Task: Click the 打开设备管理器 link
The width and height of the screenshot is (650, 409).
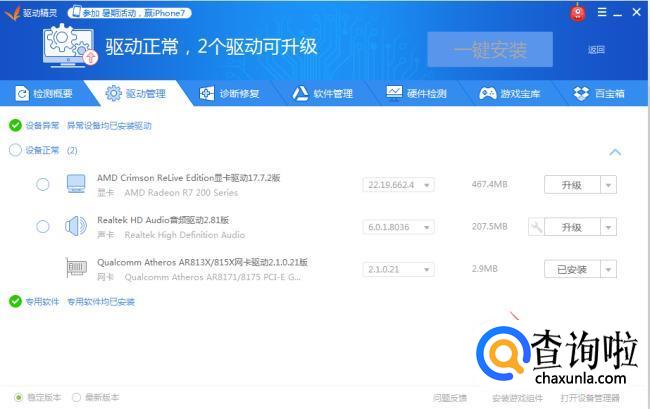Action: [590, 398]
